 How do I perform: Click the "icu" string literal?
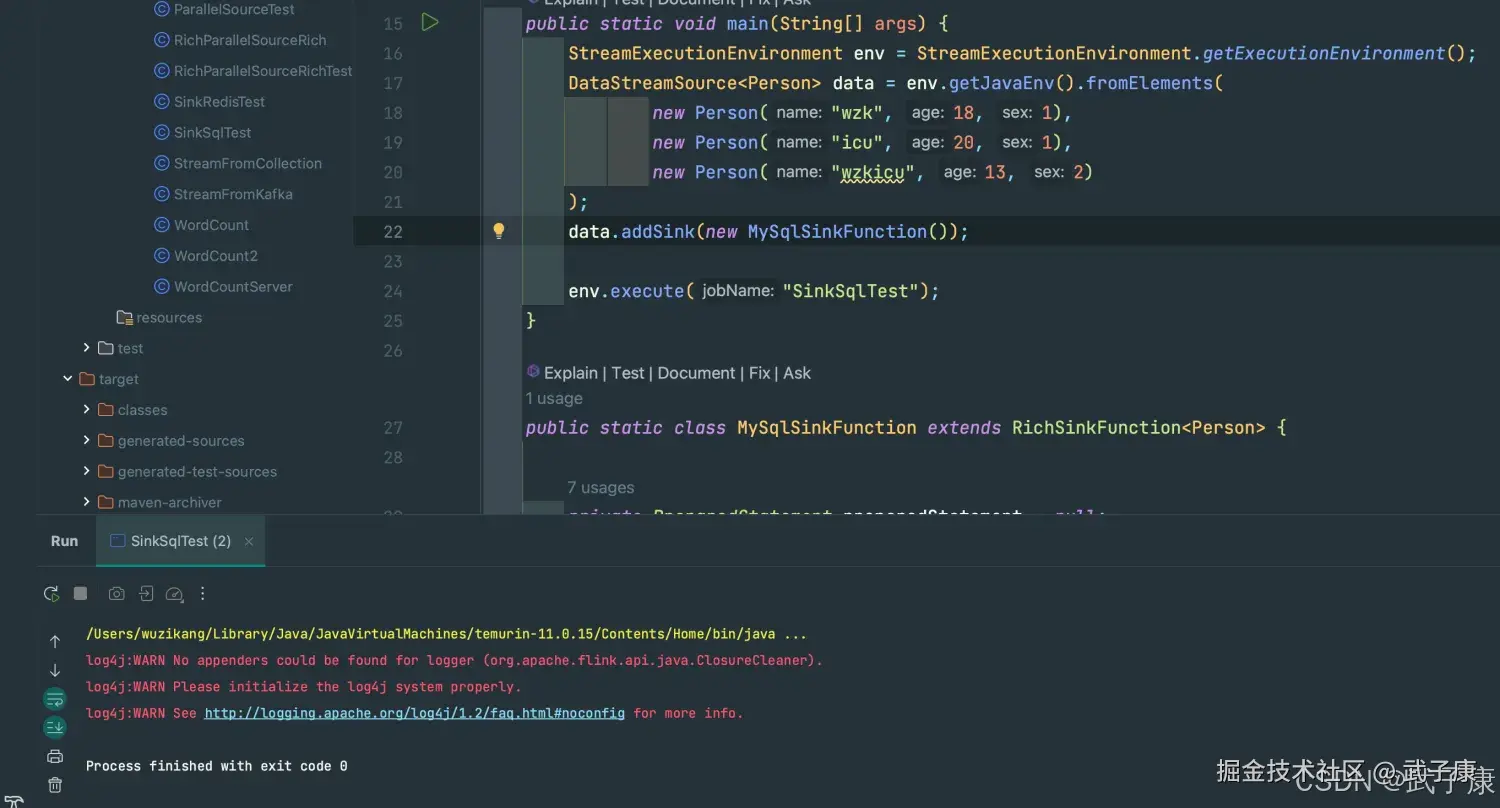point(857,142)
